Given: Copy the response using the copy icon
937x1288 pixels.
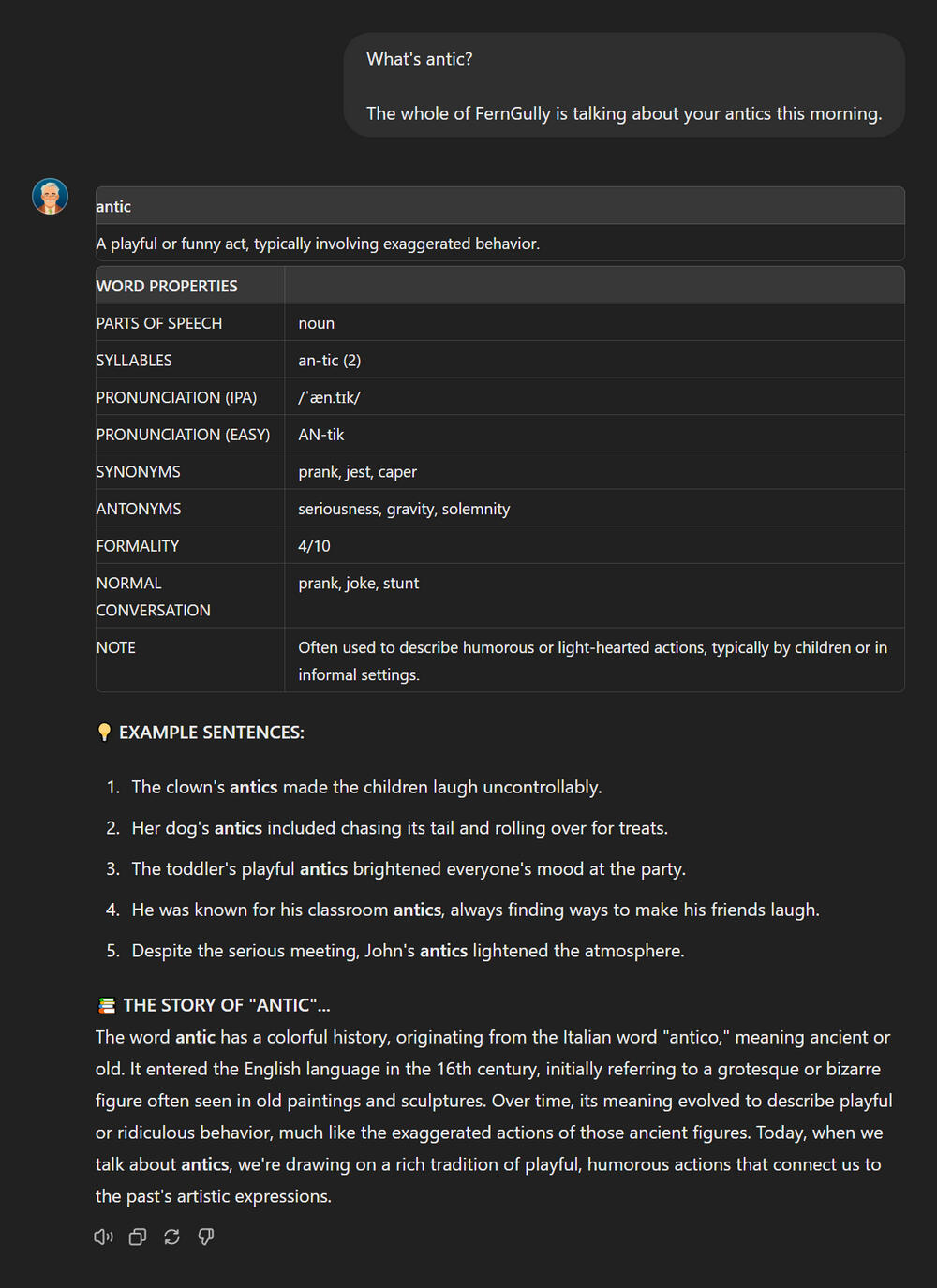Looking at the screenshot, I should pyautogui.click(x=138, y=1237).
